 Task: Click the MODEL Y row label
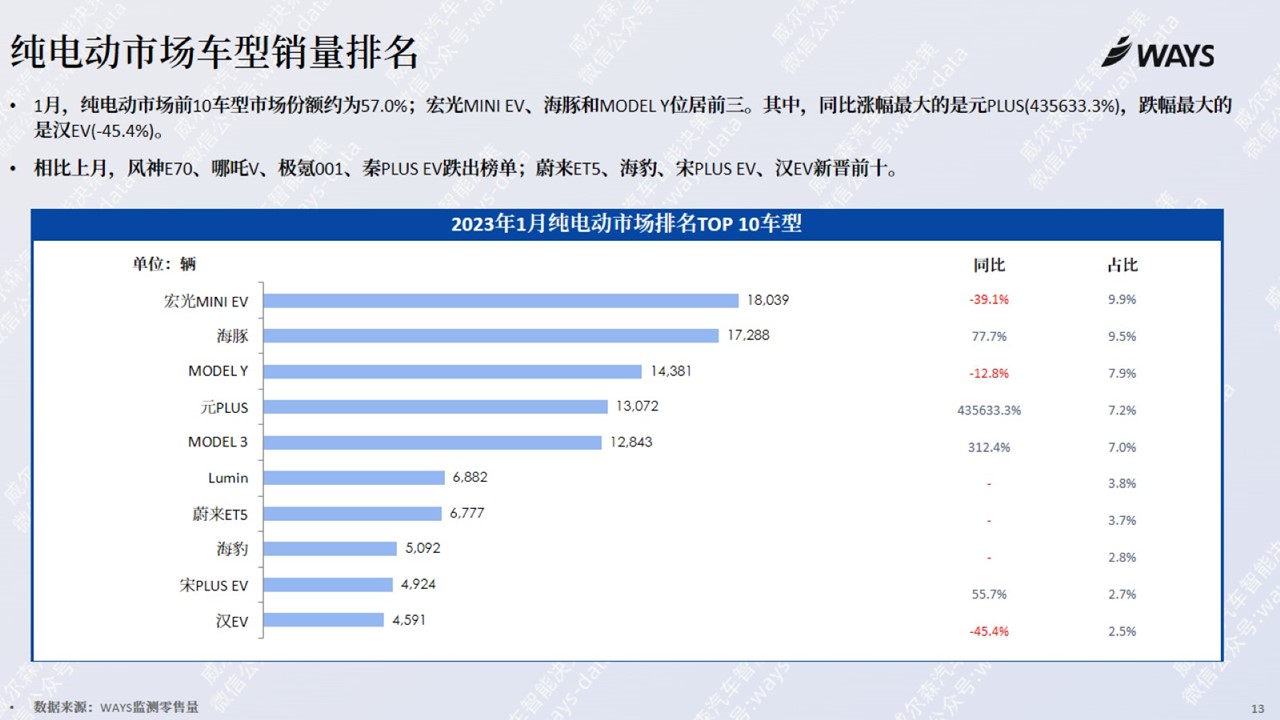218,371
